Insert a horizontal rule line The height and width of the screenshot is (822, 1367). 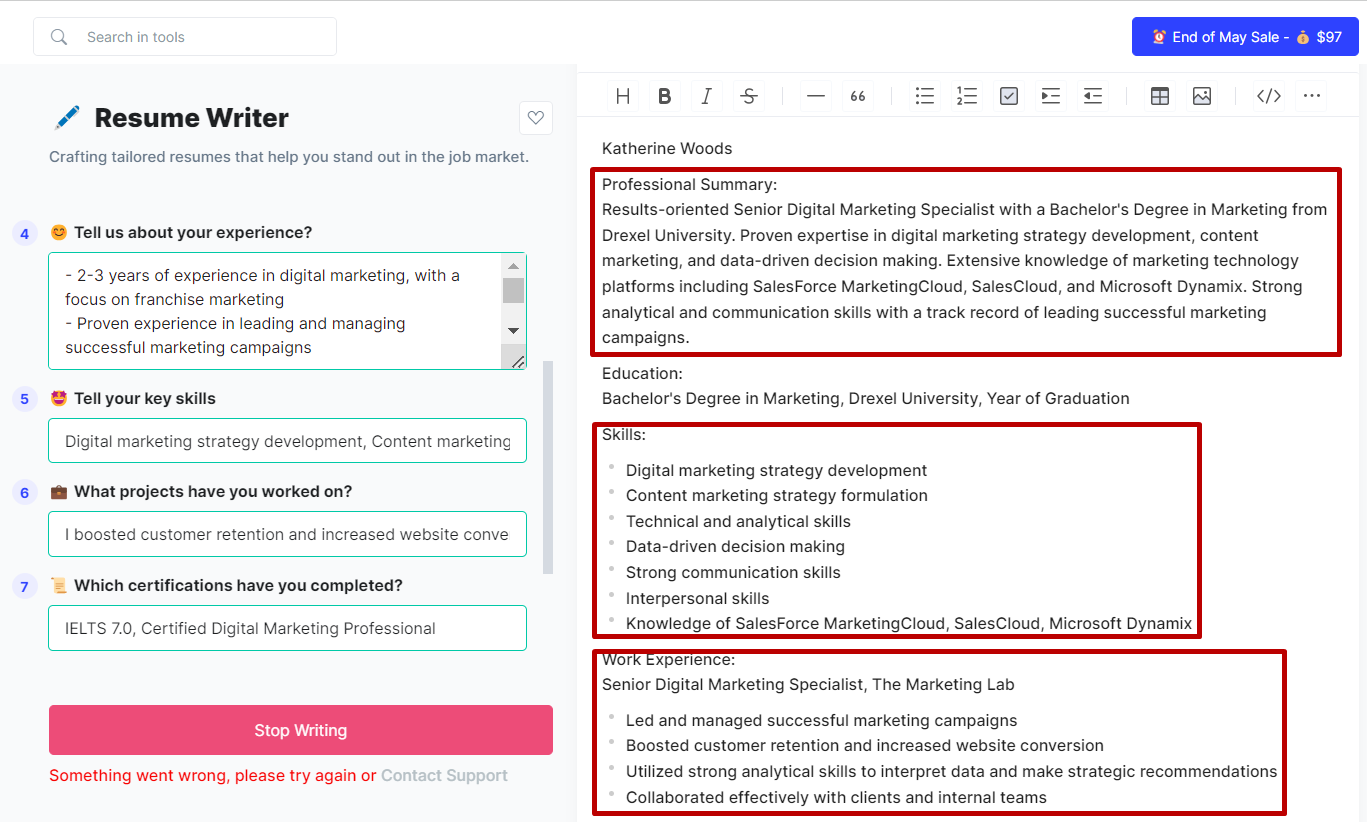[x=816, y=96]
